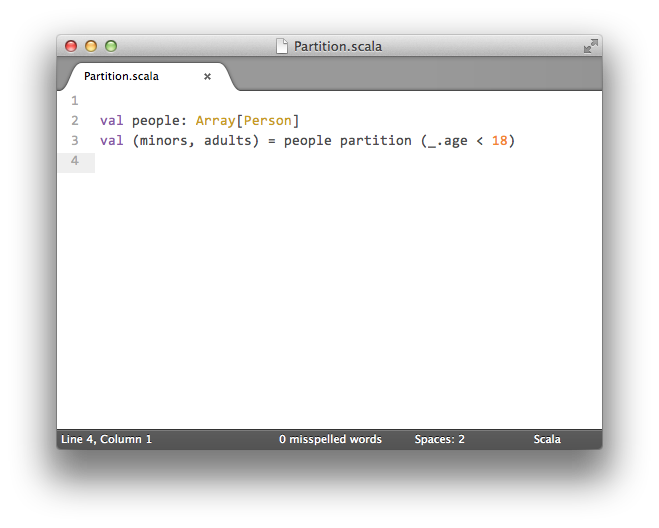Click the number 18 in the code
Screen dimensions: 659x528
coord(499,141)
